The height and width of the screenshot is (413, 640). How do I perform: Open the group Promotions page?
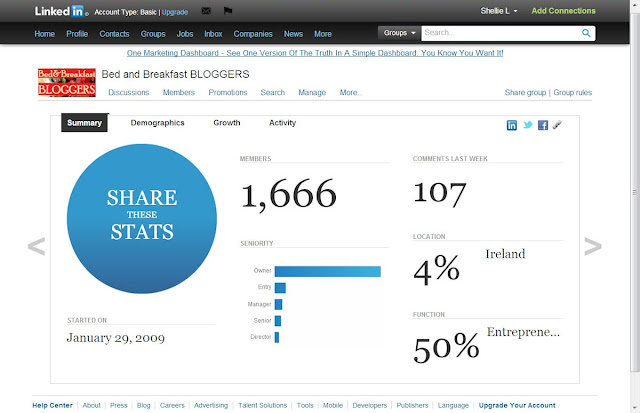[228, 92]
